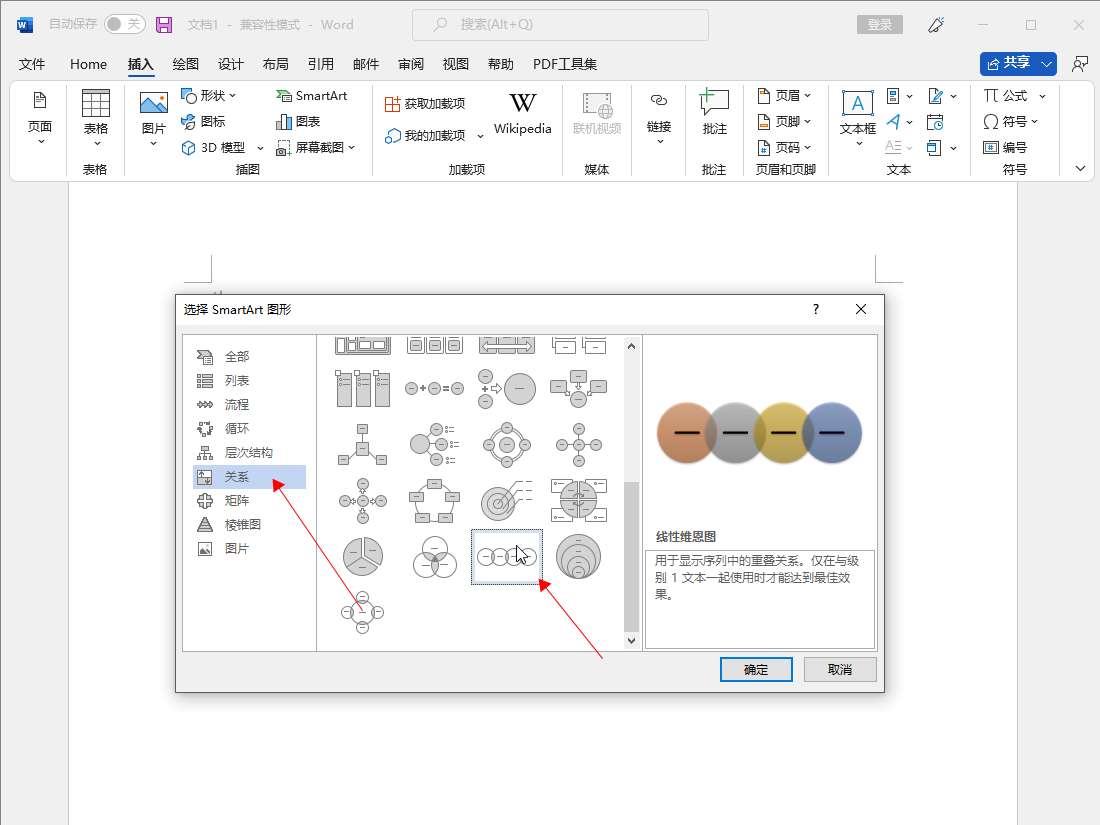Open the 链接 links dropdown
Viewport: 1100px width, 825px height.
[x=659, y=118]
